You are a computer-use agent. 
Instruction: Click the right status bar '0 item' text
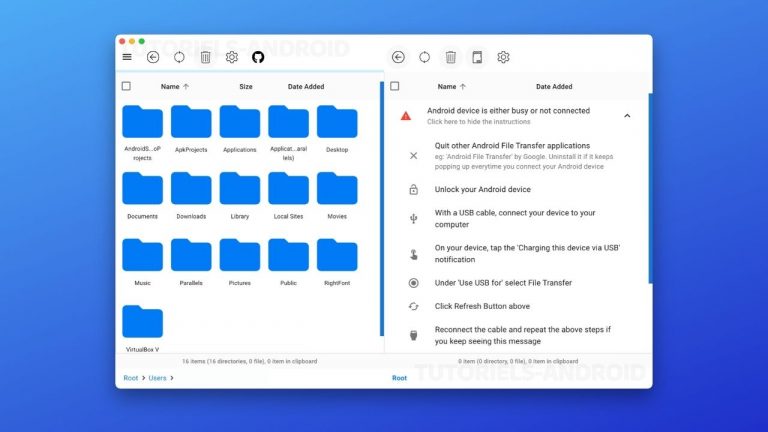click(518, 361)
